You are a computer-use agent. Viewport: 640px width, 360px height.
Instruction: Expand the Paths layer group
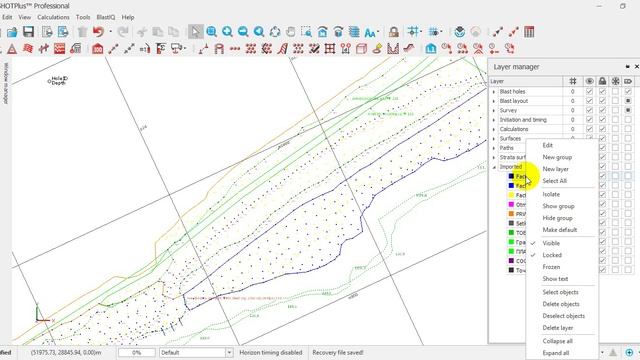point(494,148)
